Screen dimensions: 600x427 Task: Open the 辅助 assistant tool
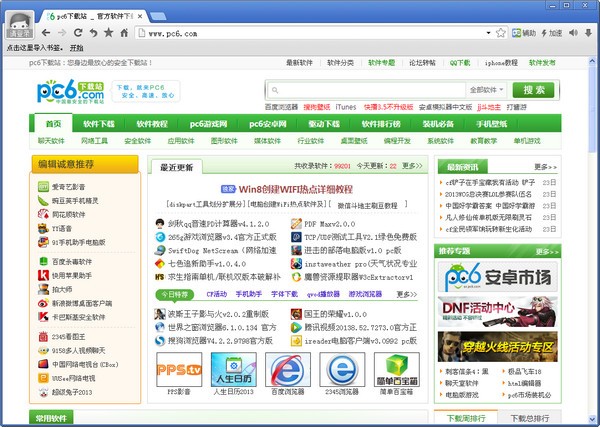point(523,33)
